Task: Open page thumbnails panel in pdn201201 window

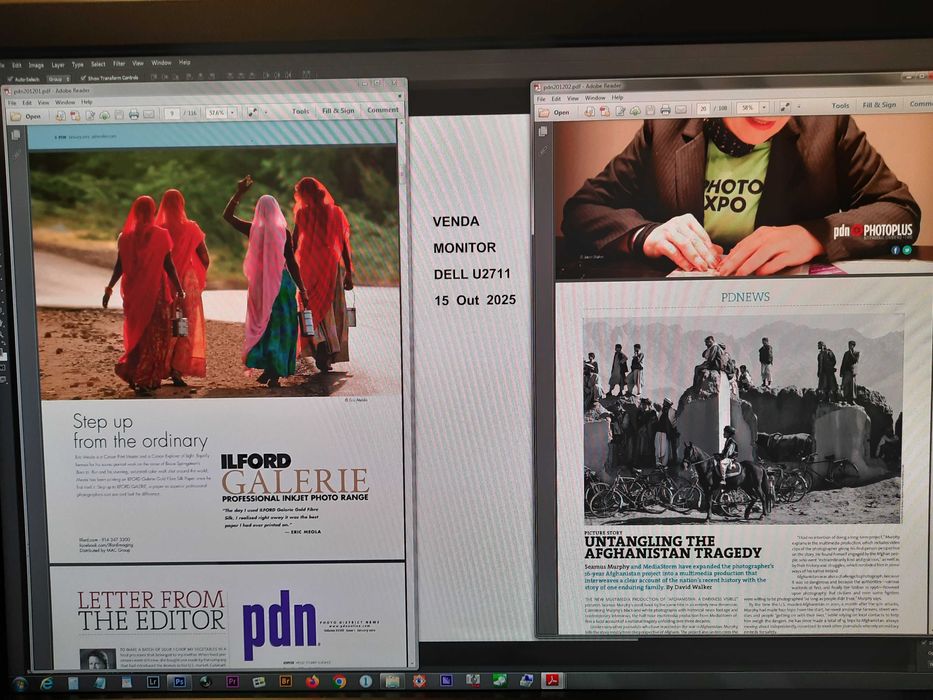Action: (x=15, y=135)
